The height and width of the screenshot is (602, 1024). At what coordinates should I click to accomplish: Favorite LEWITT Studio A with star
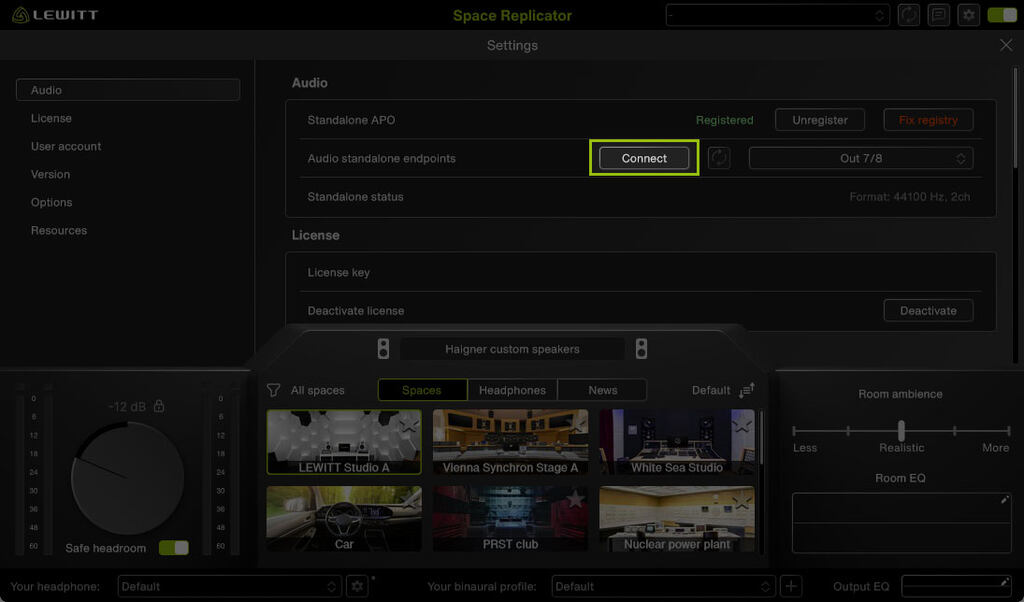(x=409, y=424)
